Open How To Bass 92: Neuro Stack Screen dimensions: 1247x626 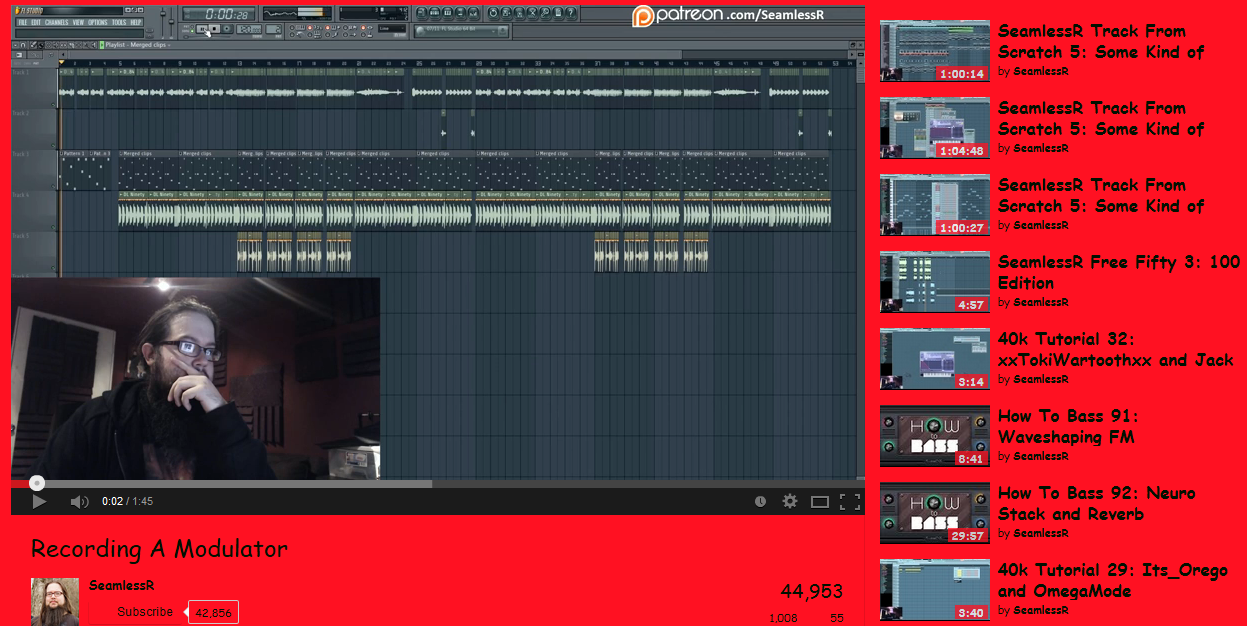[x=1097, y=503]
